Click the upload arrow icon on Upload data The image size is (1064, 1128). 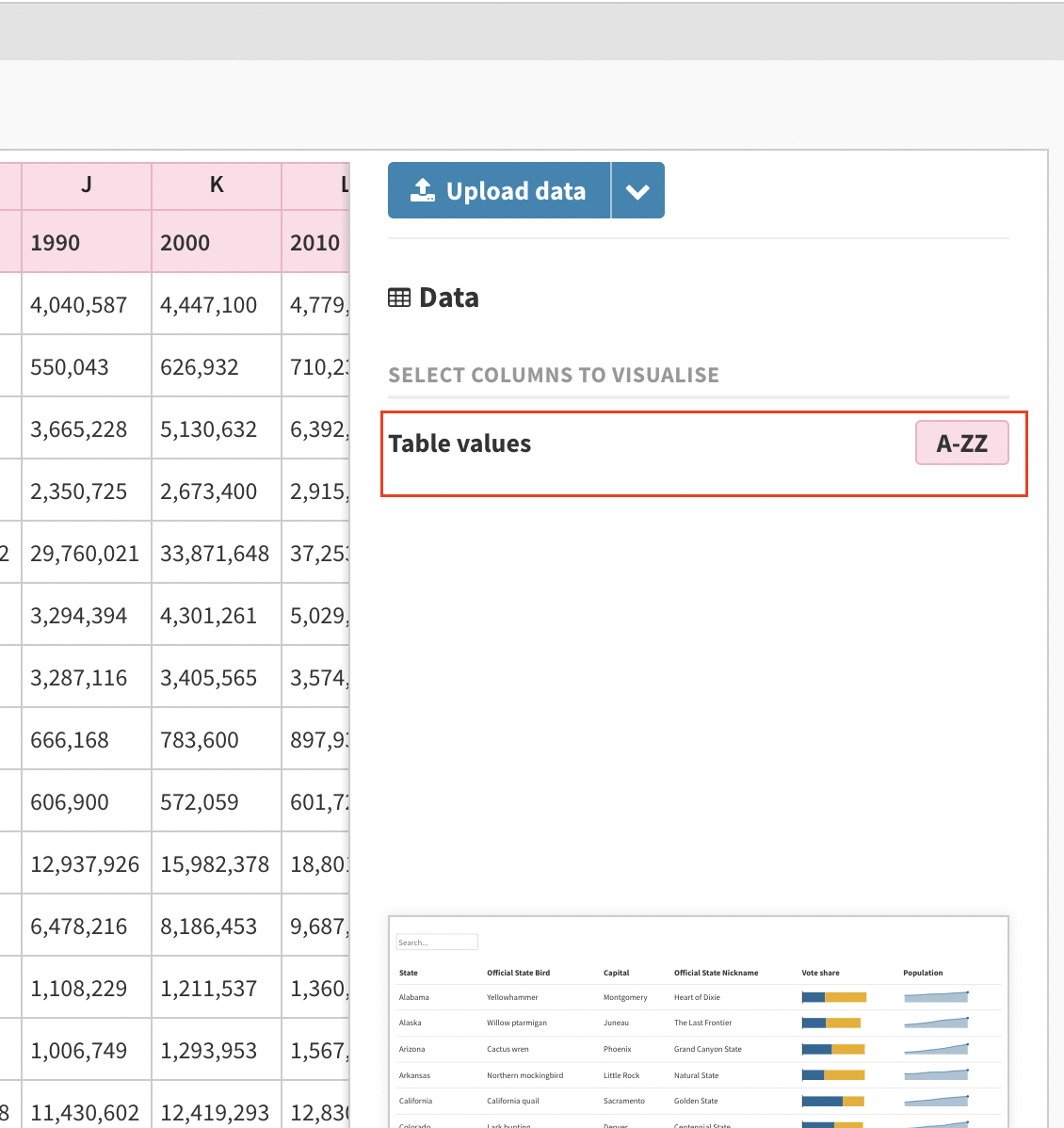click(424, 190)
